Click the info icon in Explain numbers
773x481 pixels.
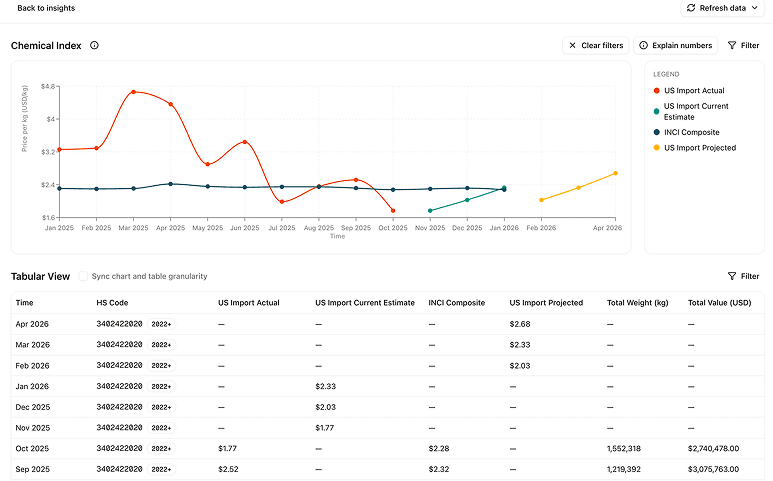(643, 45)
